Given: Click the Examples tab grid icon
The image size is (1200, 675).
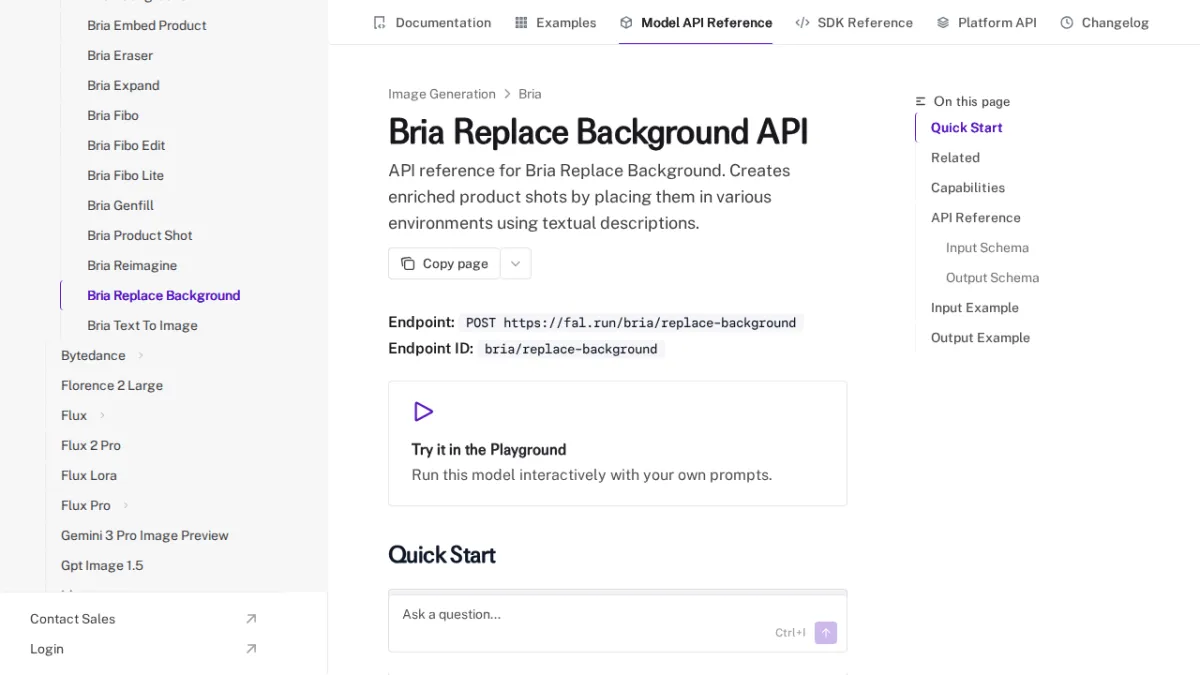Looking at the screenshot, I should click(521, 22).
